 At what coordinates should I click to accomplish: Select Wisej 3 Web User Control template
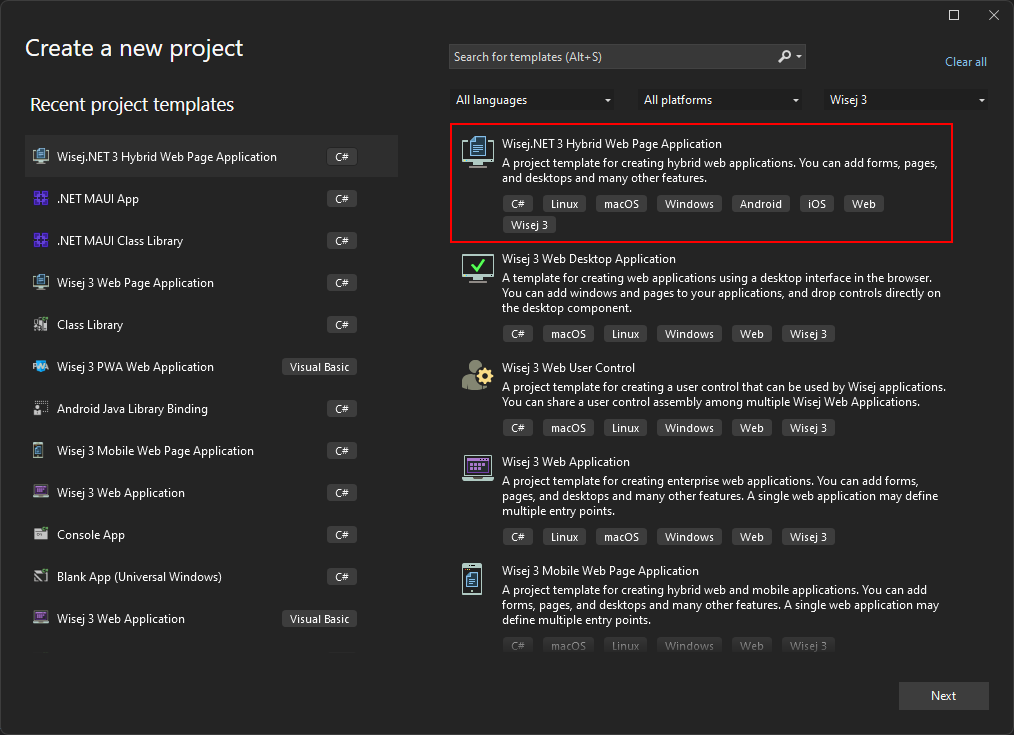(701, 398)
